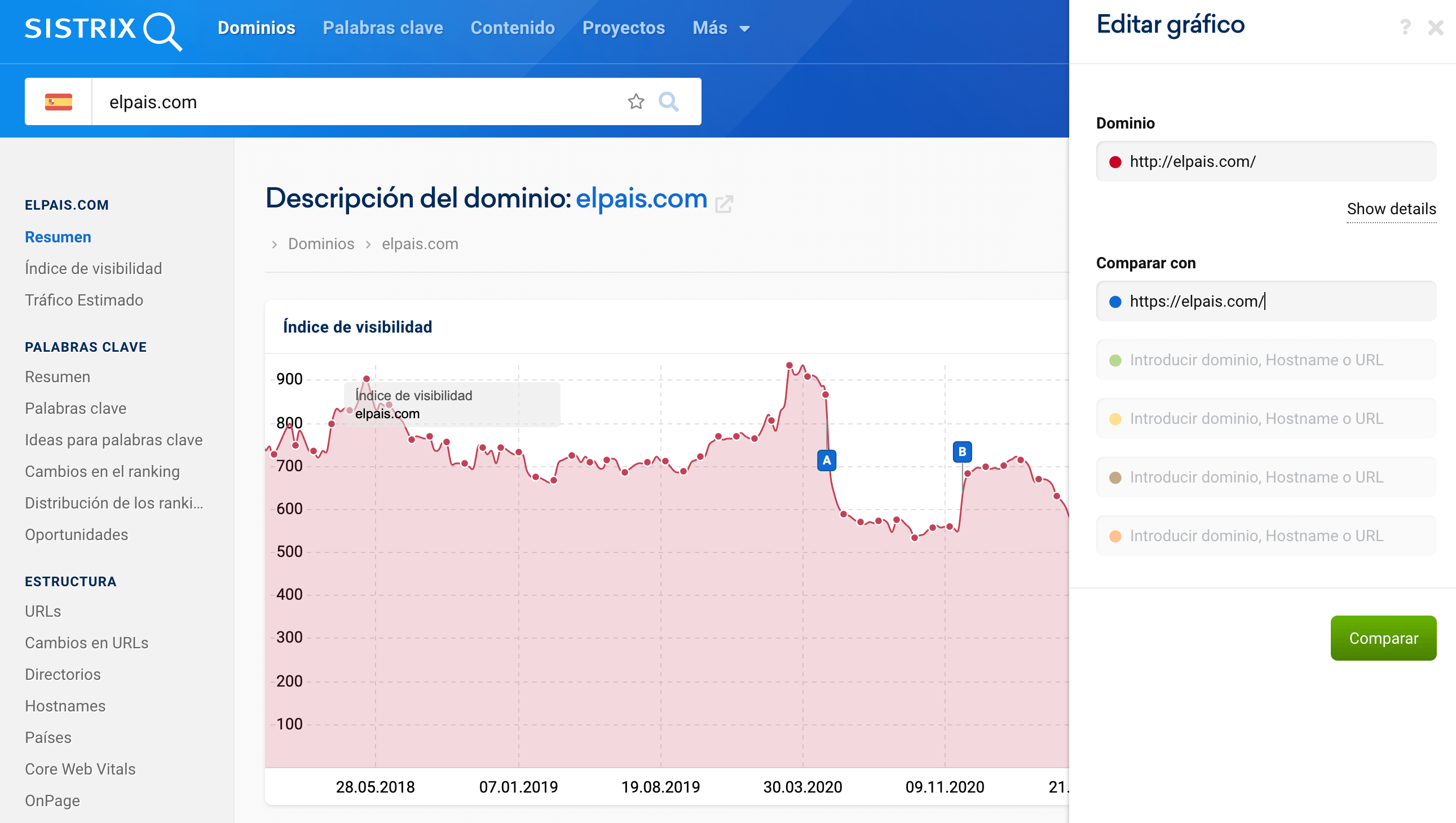Open Índice de visibilidad in sidebar
This screenshot has width=1456, height=823.
tap(93, 268)
